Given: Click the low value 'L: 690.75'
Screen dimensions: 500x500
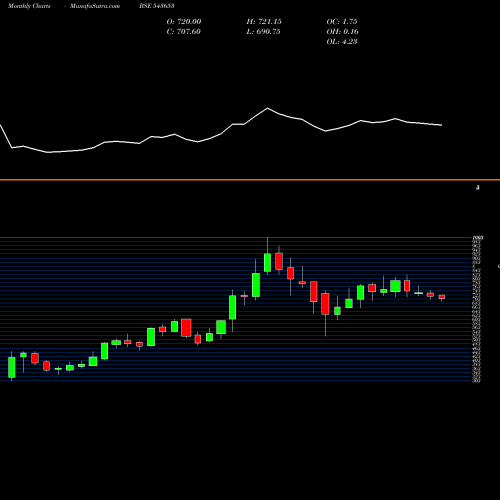Looking at the screenshot, I should point(263,31).
